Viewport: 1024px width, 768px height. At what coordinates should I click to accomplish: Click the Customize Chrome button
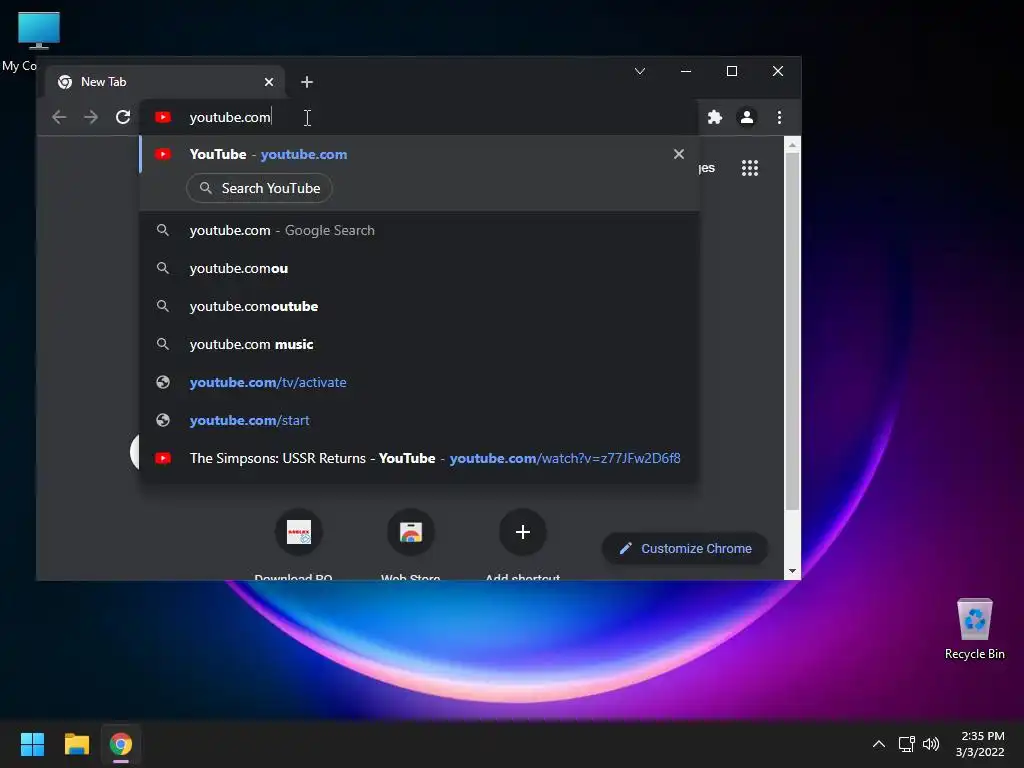(x=684, y=549)
